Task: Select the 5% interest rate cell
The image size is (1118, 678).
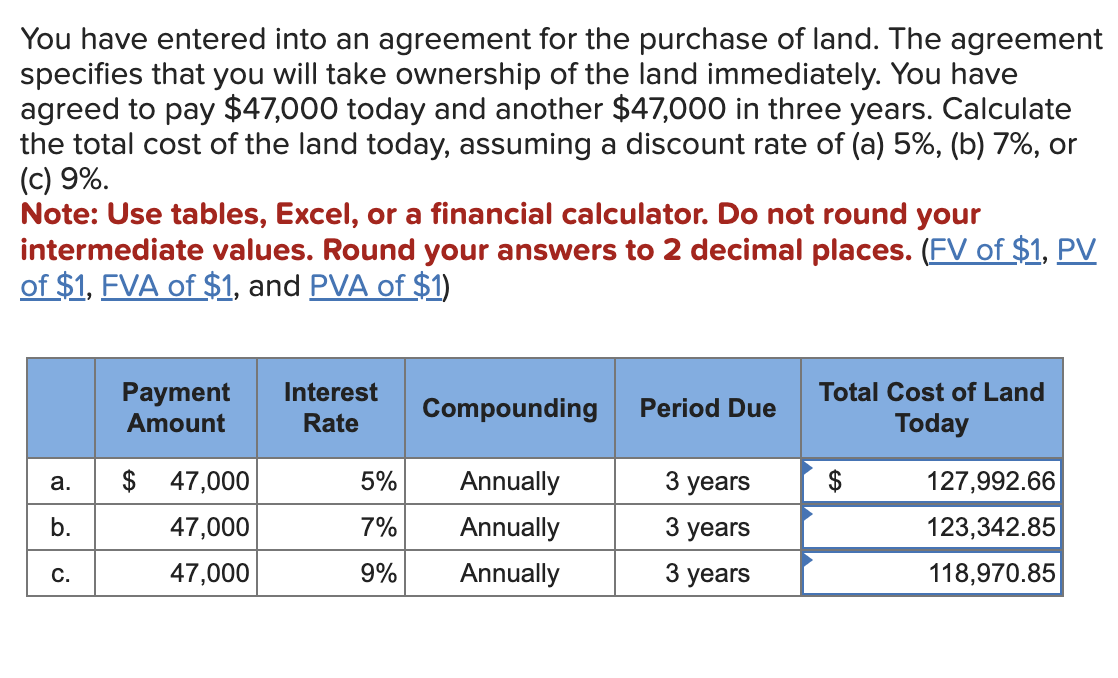Action: pos(331,481)
